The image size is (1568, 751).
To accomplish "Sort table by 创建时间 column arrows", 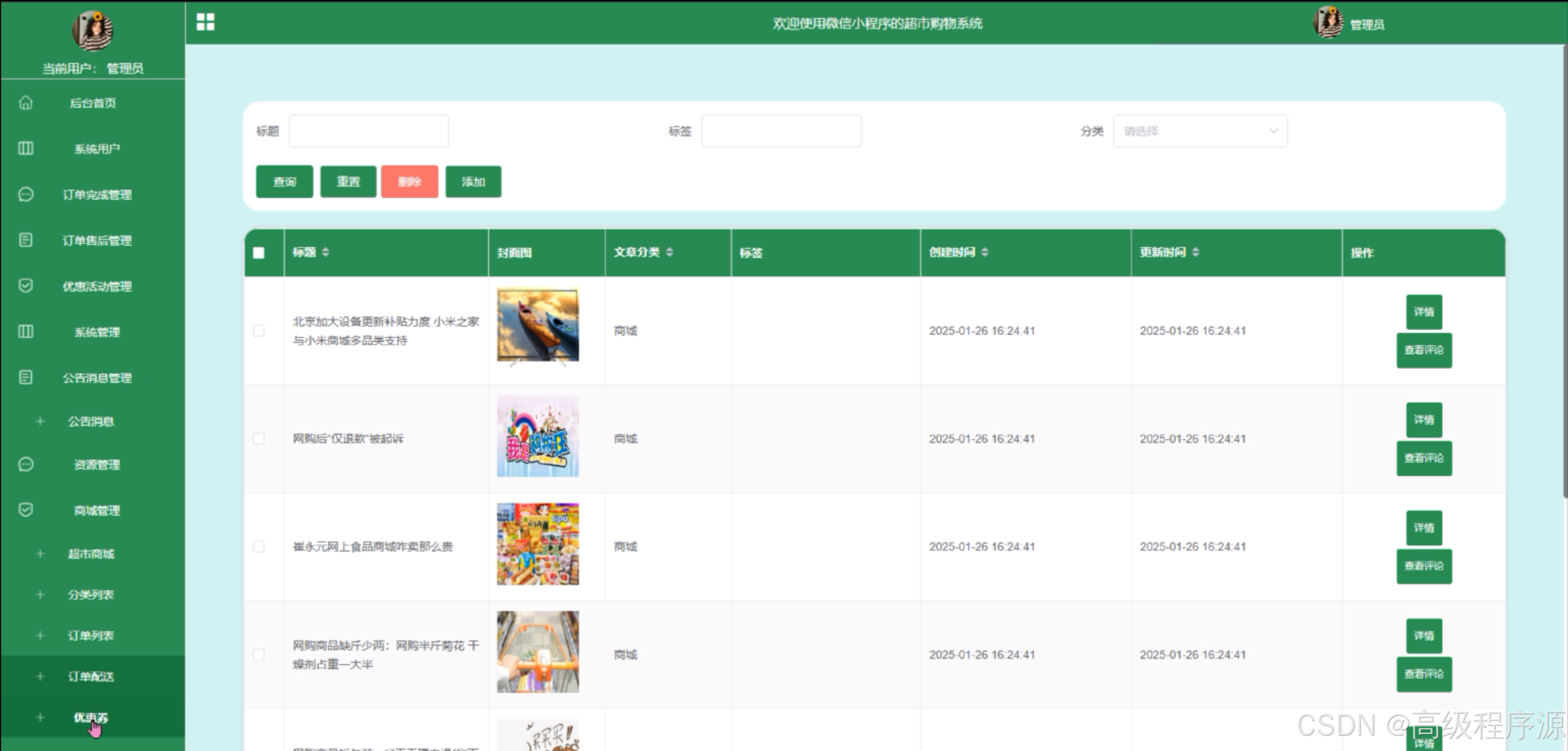I will (984, 252).
